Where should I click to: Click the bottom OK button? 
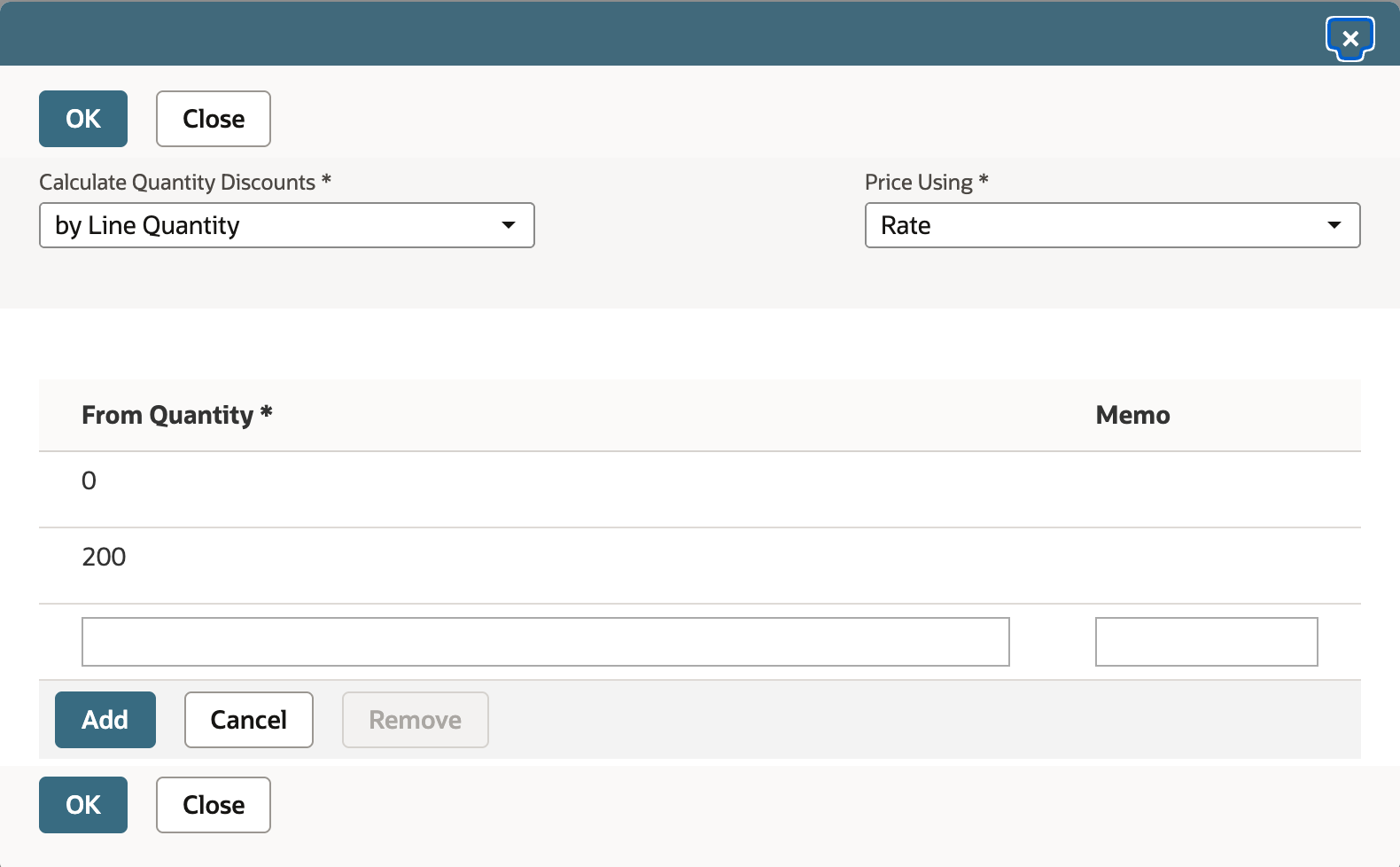point(83,805)
